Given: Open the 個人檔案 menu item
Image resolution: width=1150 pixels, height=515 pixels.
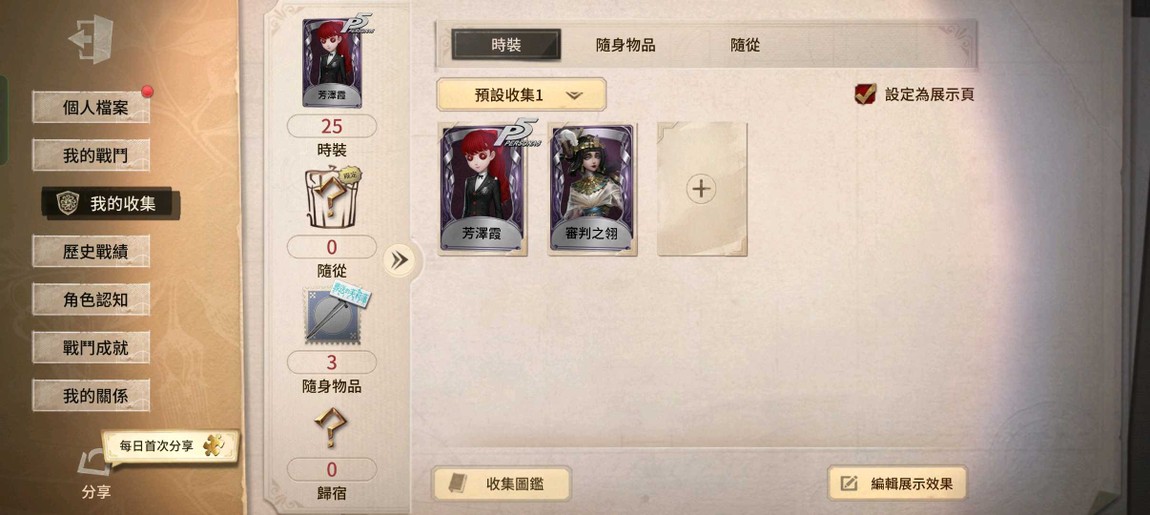Looking at the screenshot, I should (92, 108).
